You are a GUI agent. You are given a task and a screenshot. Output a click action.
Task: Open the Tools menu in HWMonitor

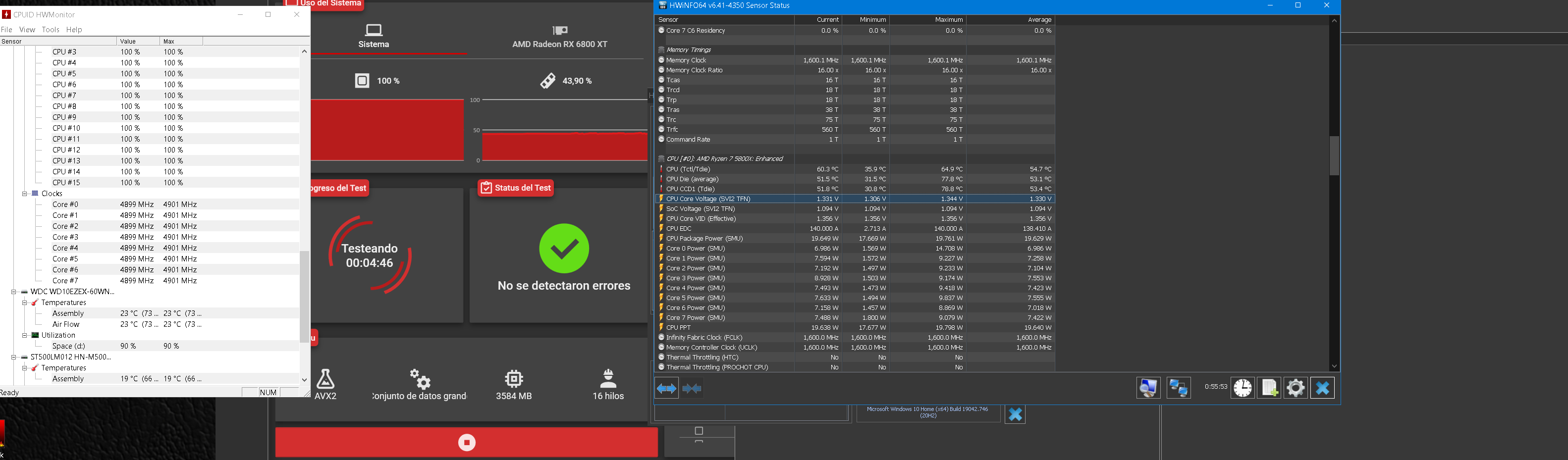(51, 29)
